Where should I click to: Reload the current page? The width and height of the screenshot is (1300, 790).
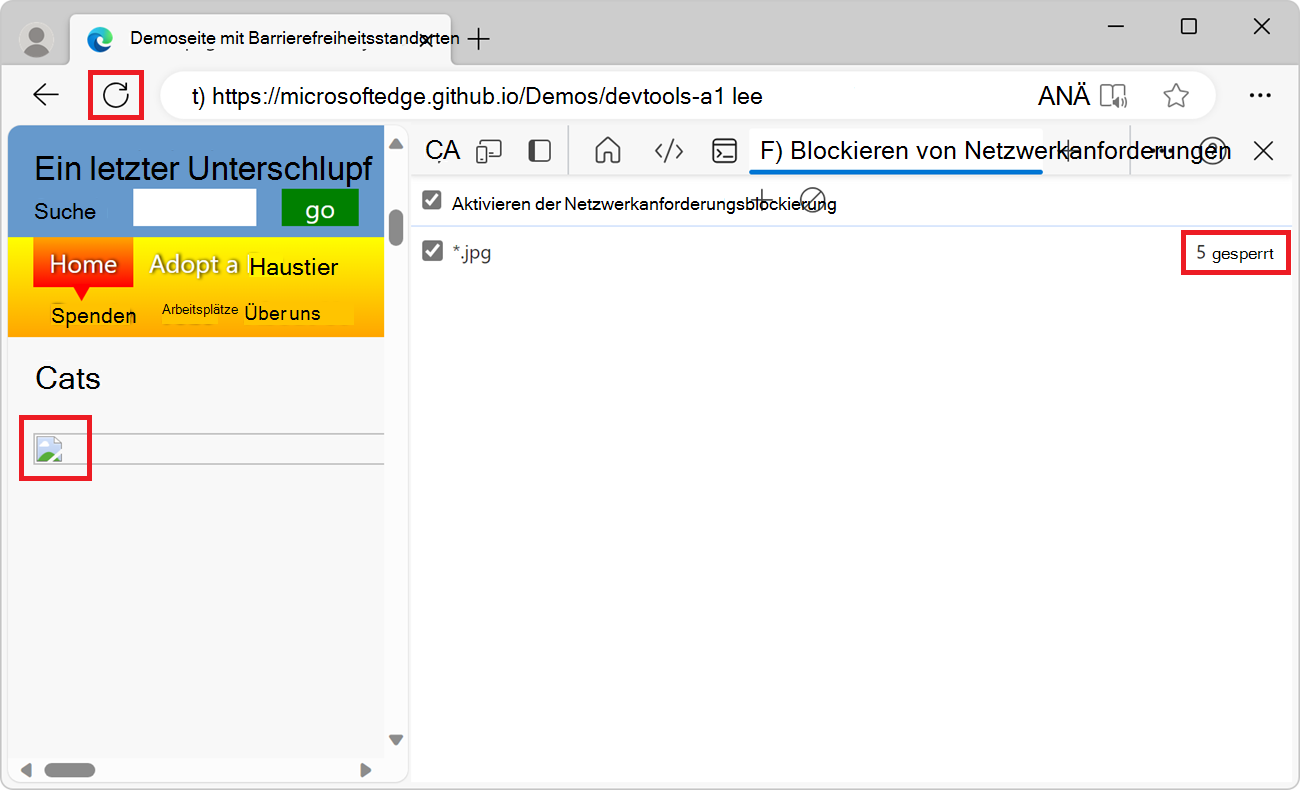pos(115,94)
